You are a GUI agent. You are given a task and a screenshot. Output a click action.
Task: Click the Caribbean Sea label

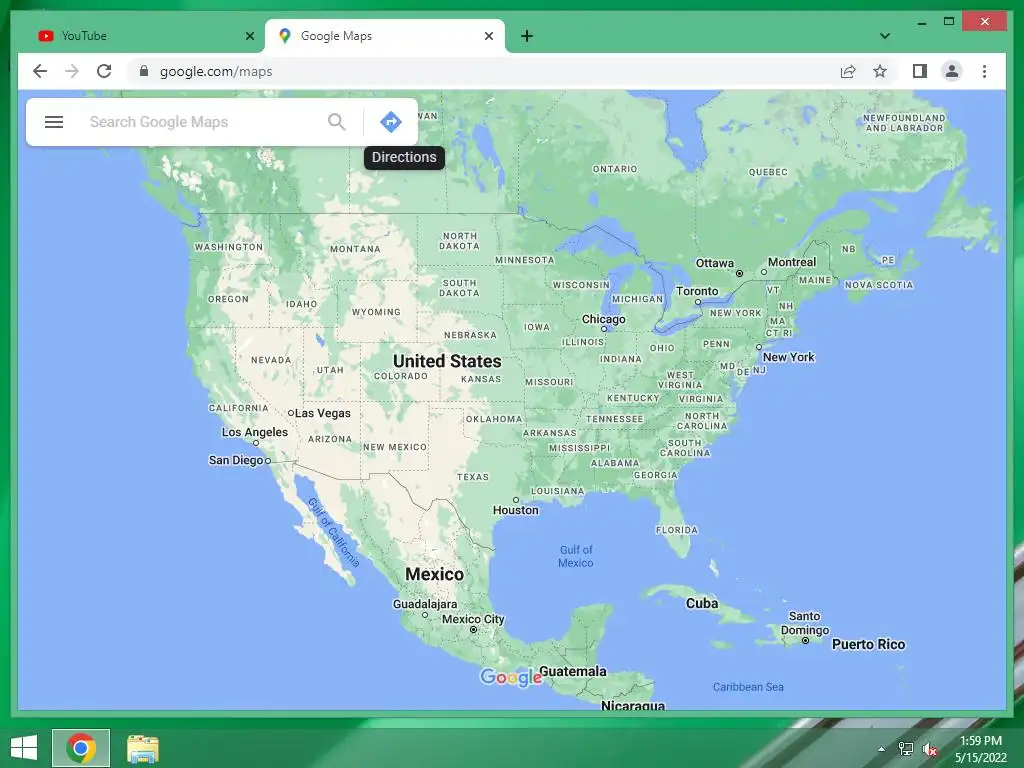point(748,687)
